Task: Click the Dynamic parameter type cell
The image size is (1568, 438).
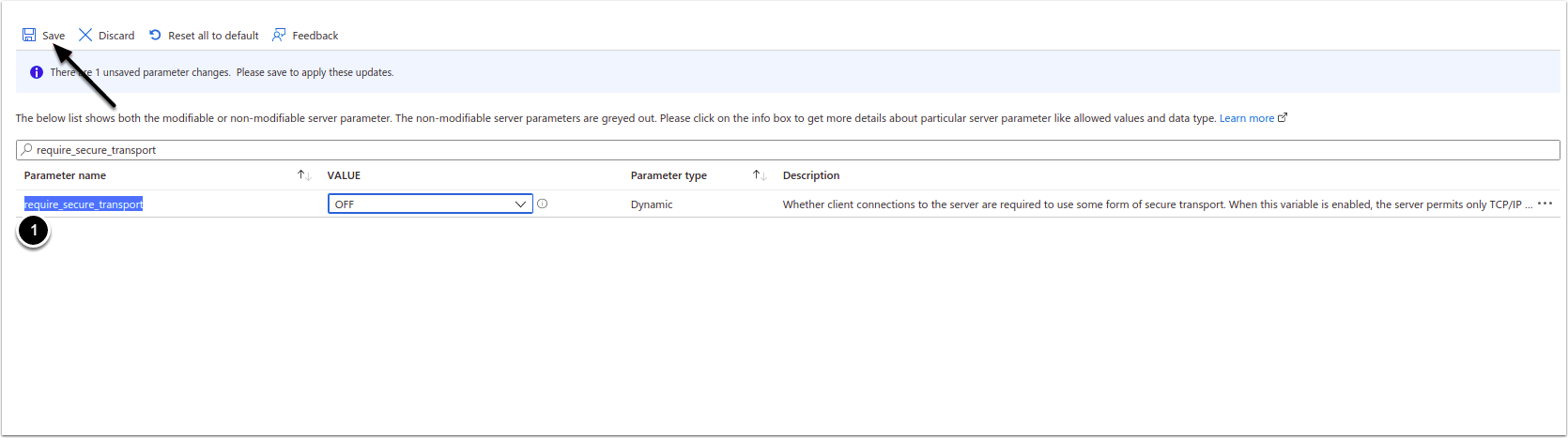Action: tap(652, 204)
